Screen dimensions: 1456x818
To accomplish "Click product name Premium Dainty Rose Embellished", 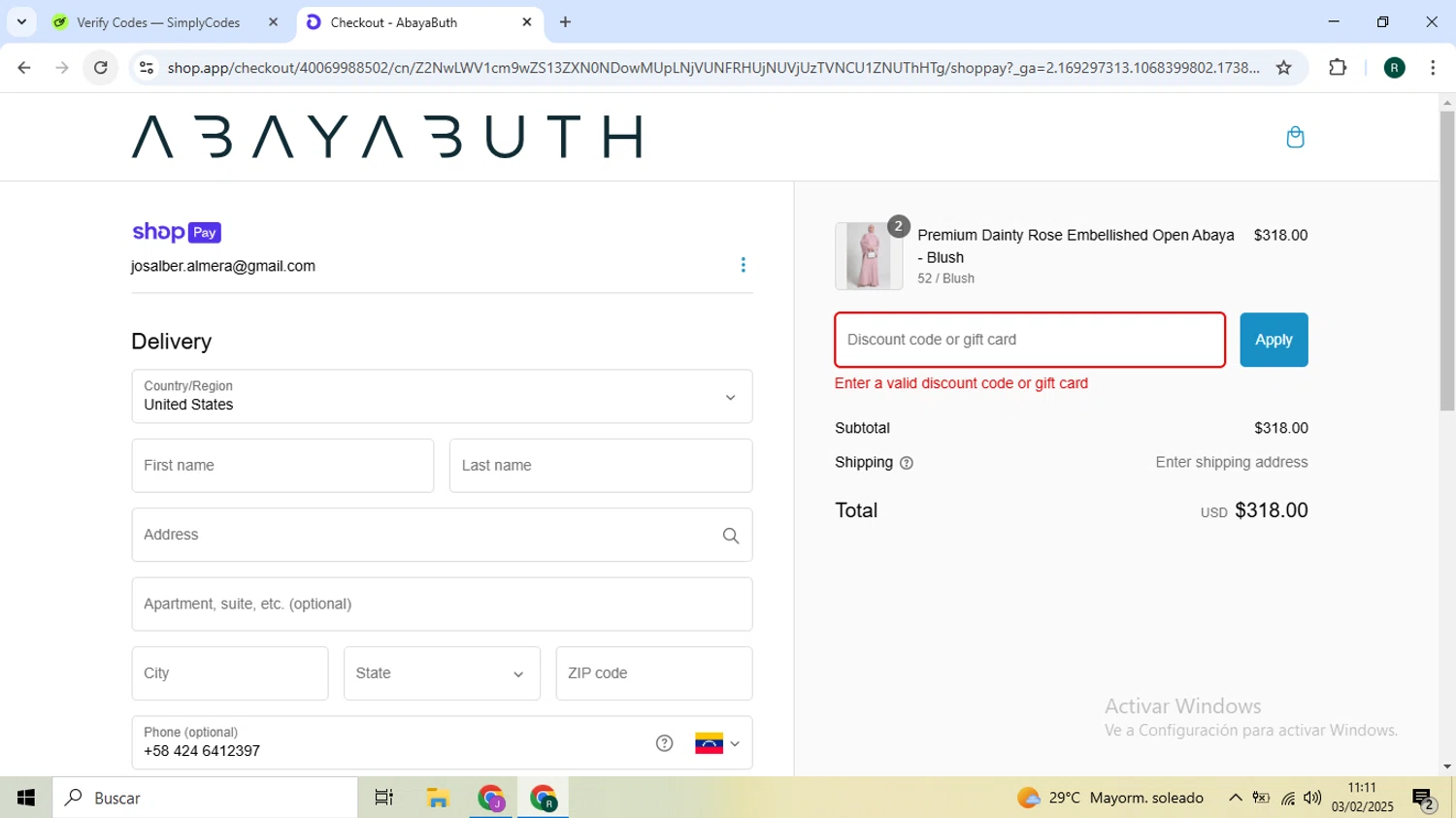I will 1075,245.
